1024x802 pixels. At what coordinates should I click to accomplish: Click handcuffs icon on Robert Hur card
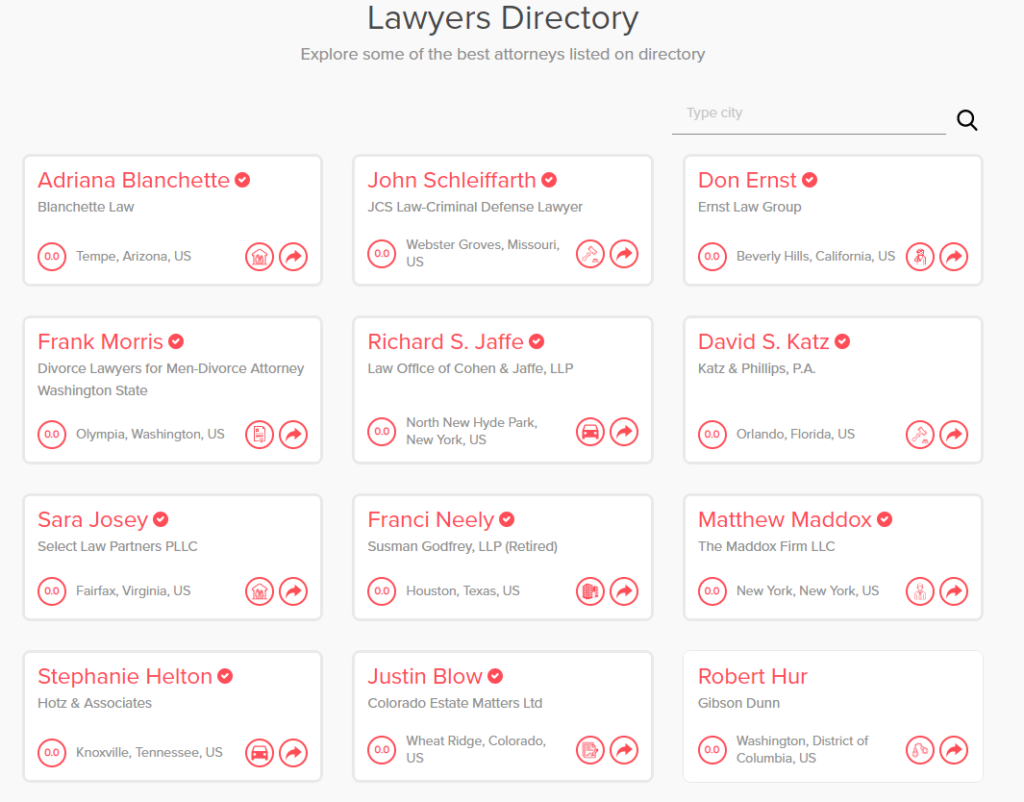click(x=920, y=749)
